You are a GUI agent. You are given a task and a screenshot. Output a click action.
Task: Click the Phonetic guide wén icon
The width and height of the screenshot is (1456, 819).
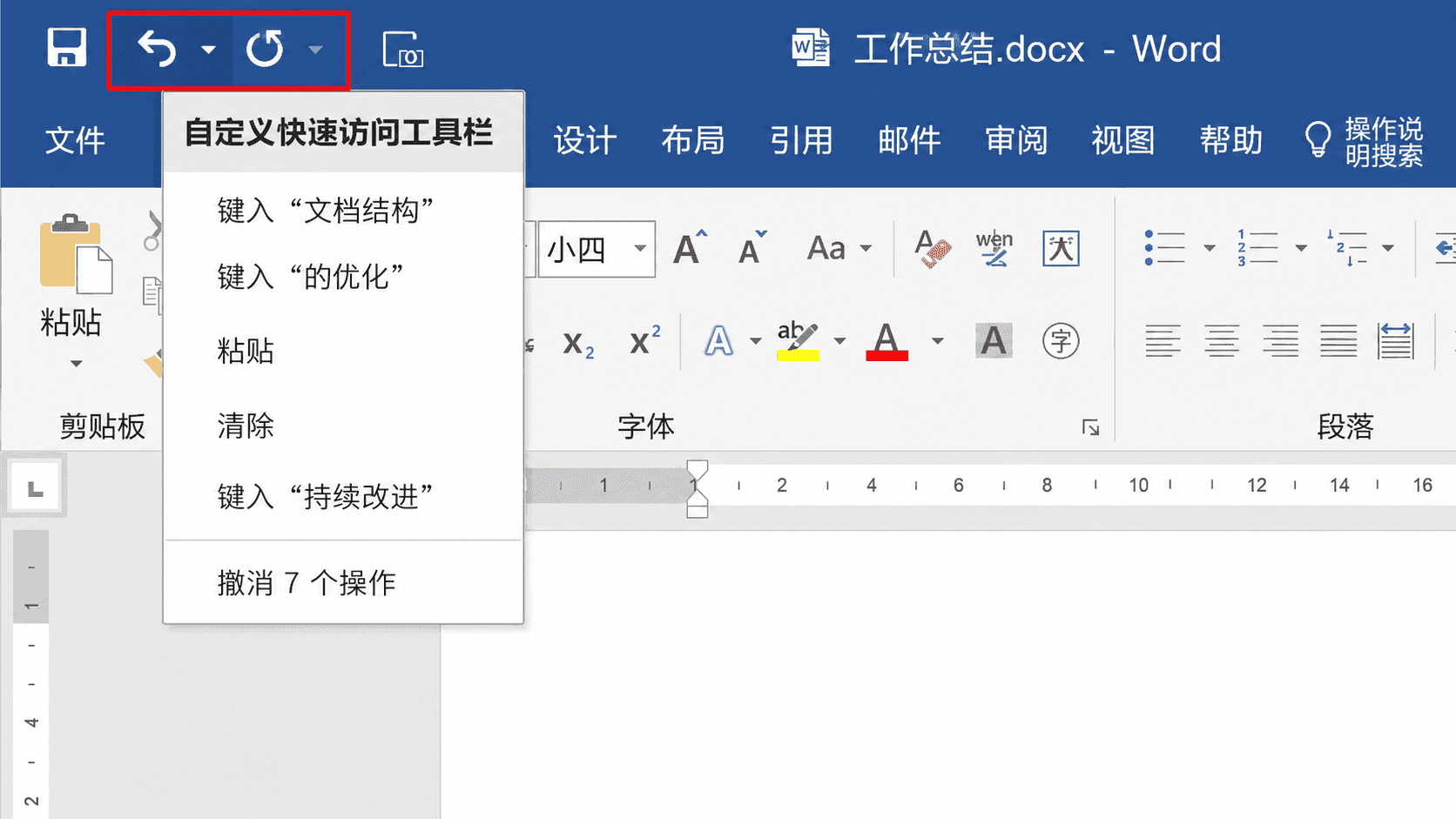pos(994,249)
